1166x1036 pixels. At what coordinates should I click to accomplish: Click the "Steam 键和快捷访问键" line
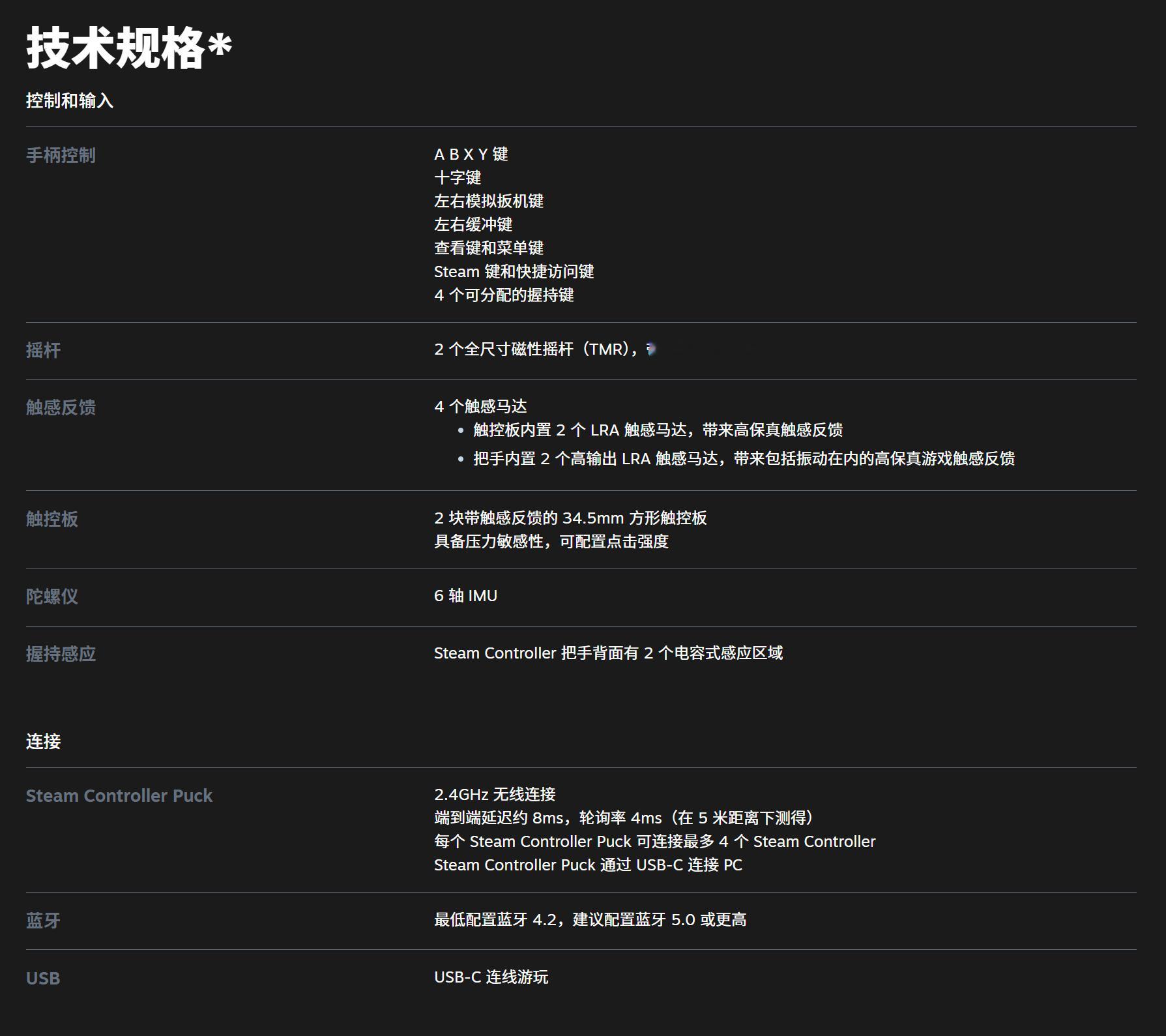tap(514, 271)
